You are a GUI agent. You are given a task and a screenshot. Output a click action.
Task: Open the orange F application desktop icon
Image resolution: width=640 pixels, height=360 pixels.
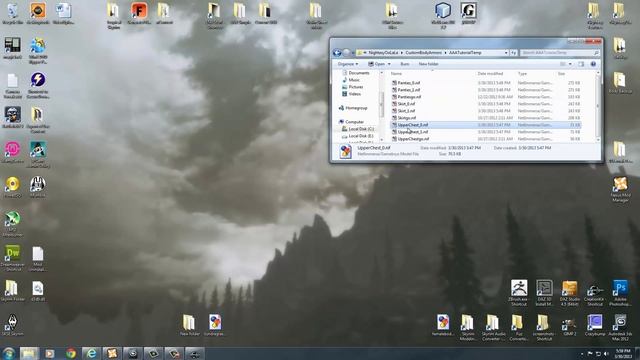(139, 13)
